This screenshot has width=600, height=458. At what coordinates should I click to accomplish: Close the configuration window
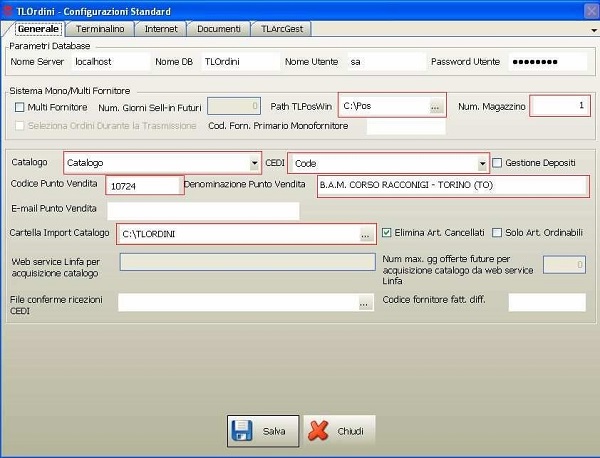[588, 8]
